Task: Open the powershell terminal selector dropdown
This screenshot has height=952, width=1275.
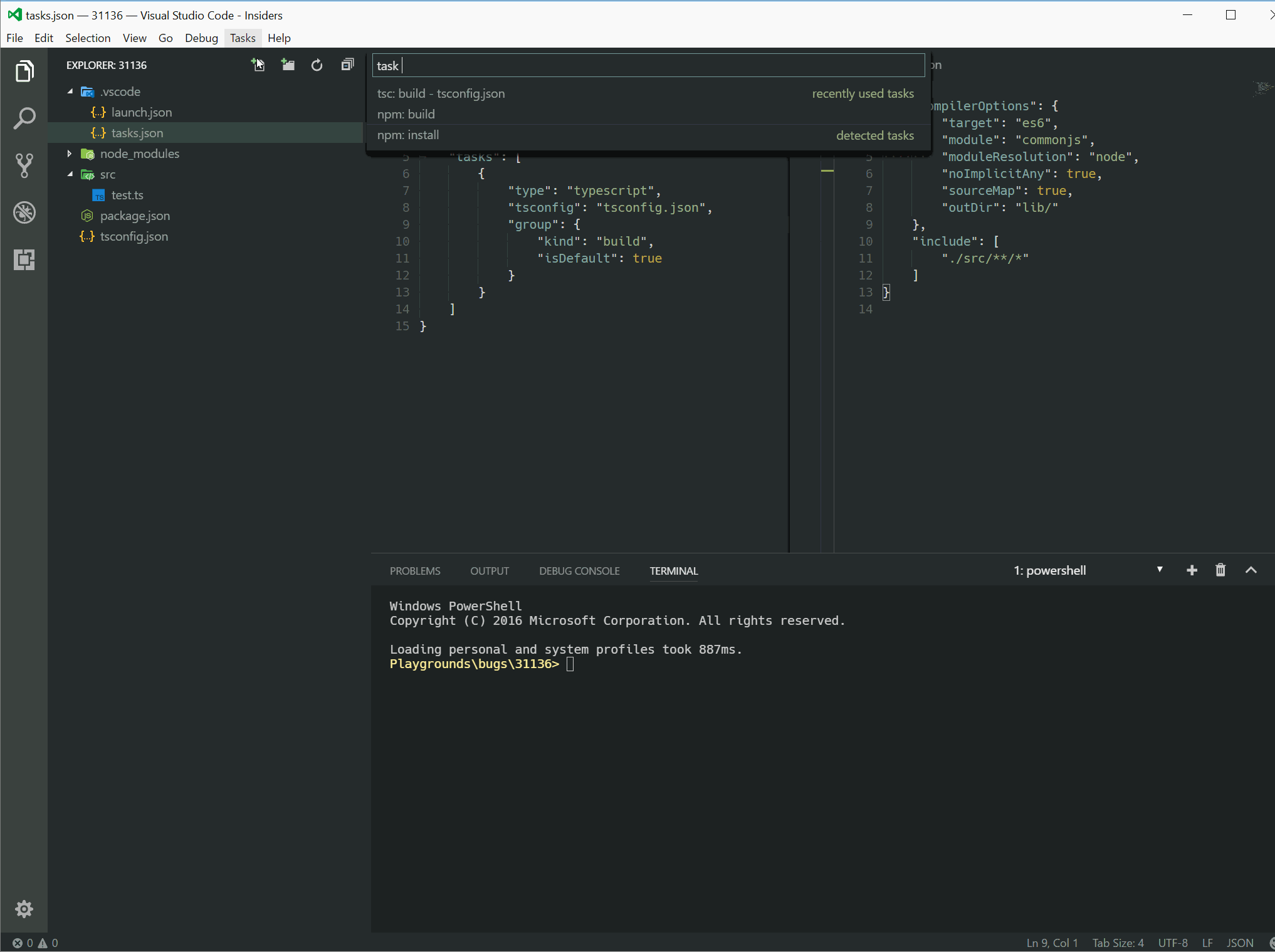Action: click(x=1088, y=570)
